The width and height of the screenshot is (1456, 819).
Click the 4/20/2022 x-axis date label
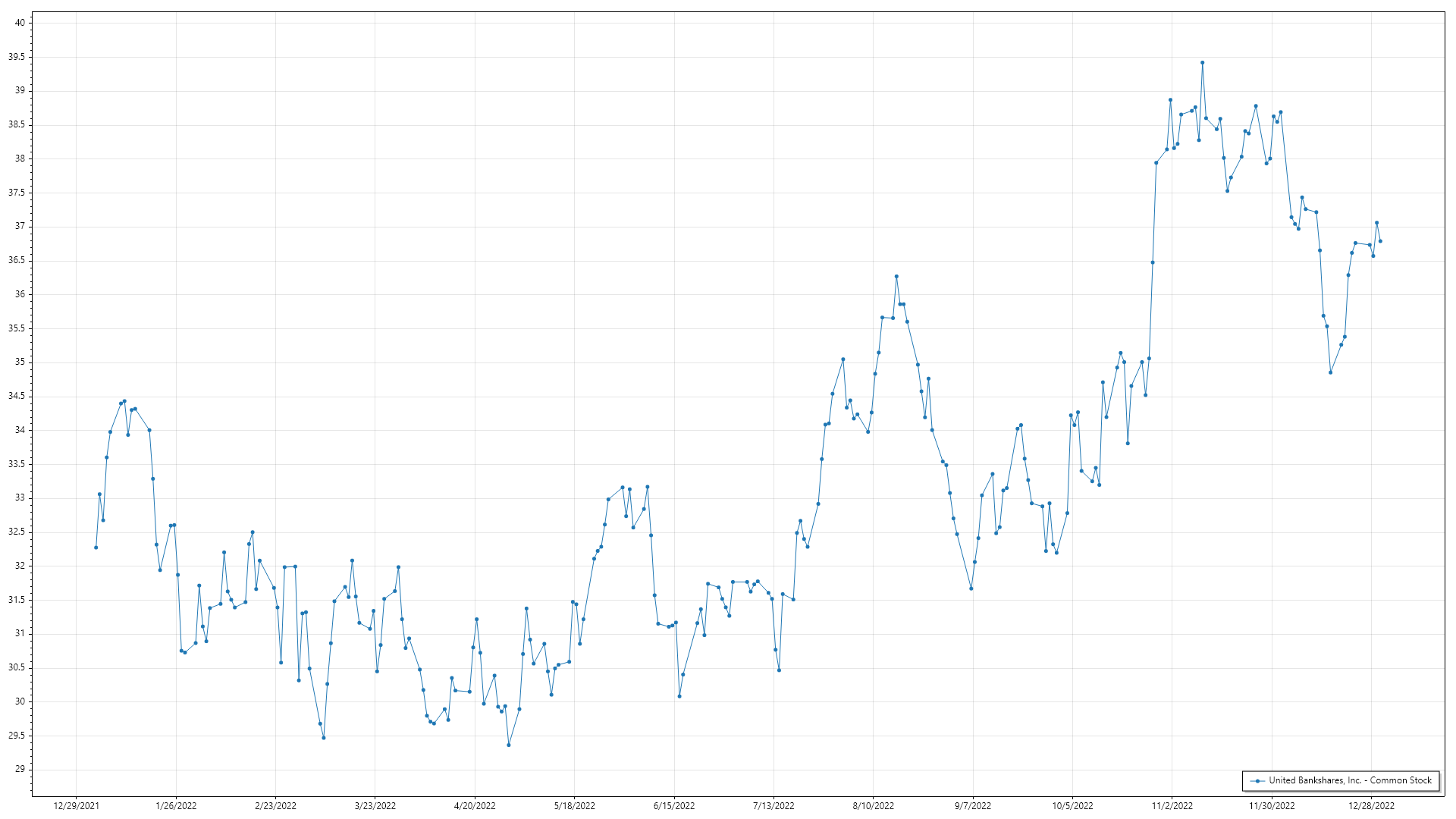(475, 805)
